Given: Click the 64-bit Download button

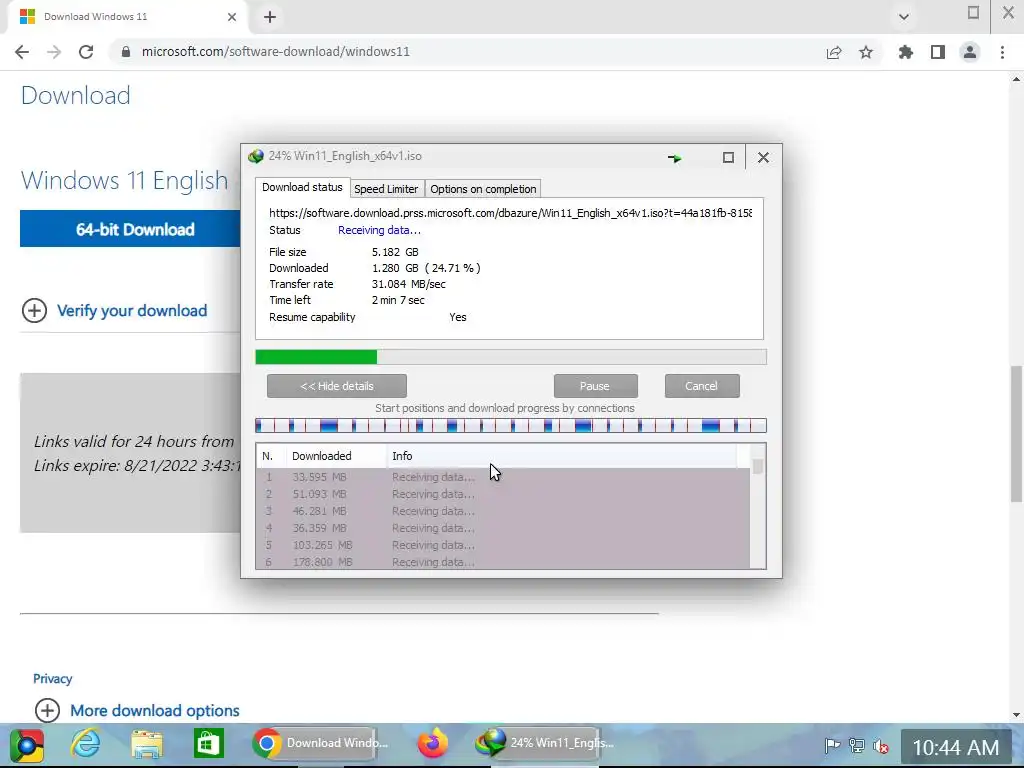Looking at the screenshot, I should [131, 229].
